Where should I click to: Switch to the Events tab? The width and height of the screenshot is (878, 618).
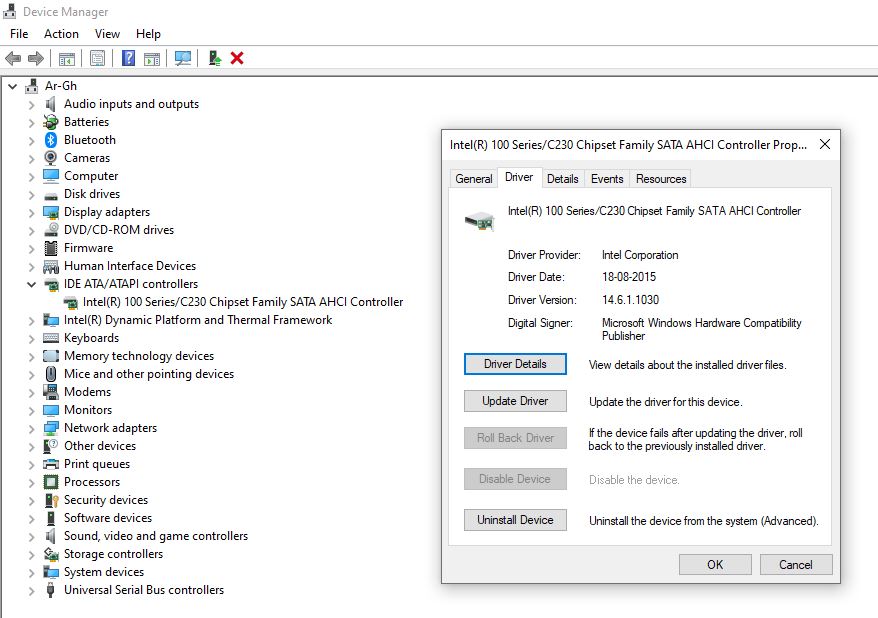(607, 179)
